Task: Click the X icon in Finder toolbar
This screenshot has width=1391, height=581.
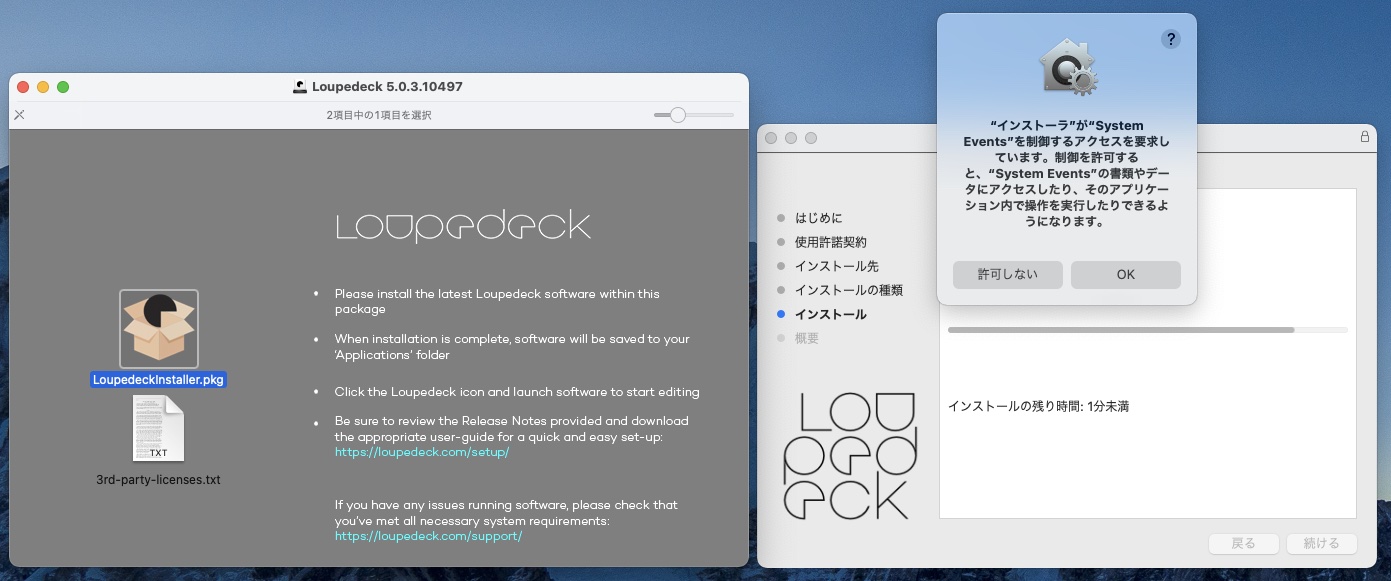Action: point(19,115)
